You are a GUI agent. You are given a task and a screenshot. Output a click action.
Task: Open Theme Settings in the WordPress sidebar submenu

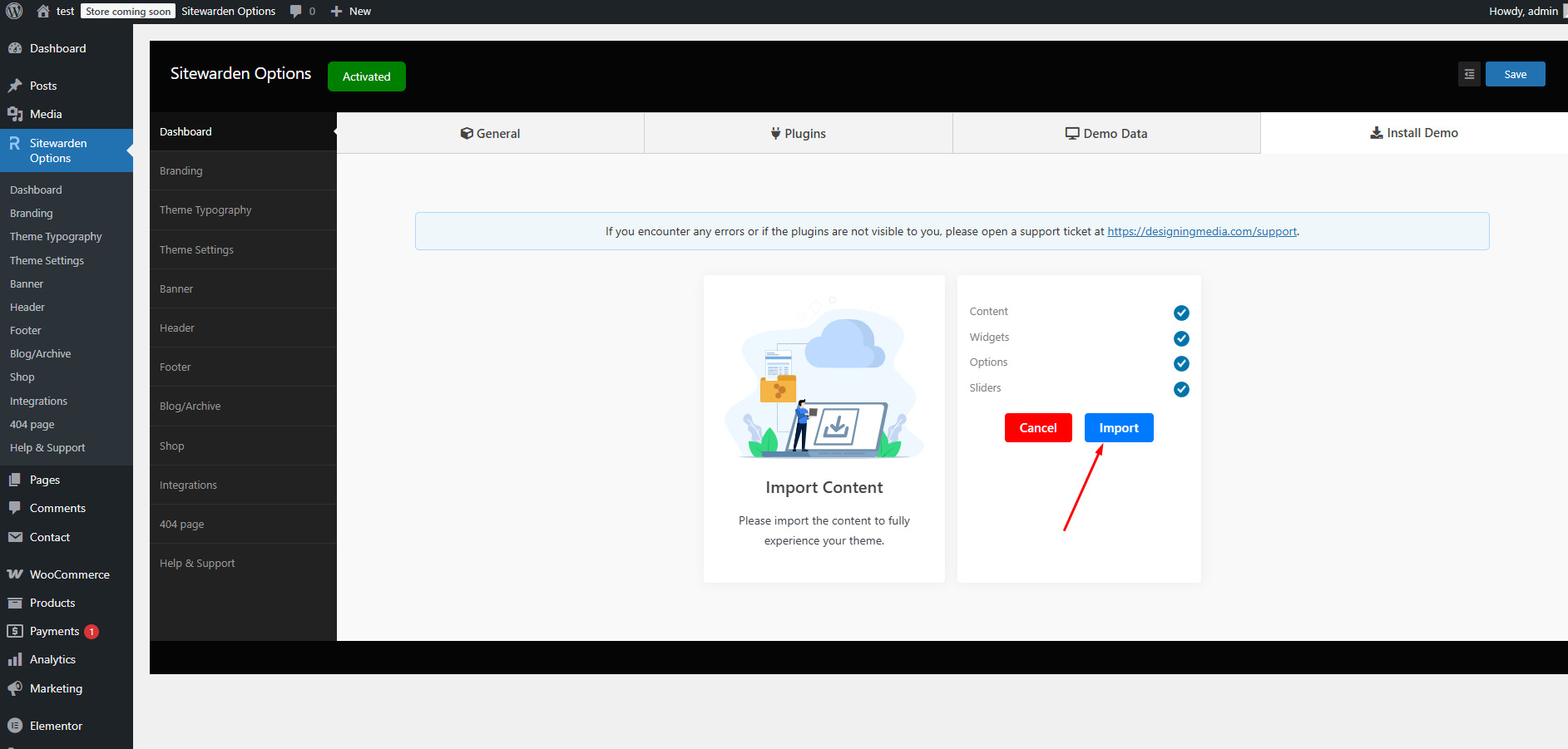[47, 260]
